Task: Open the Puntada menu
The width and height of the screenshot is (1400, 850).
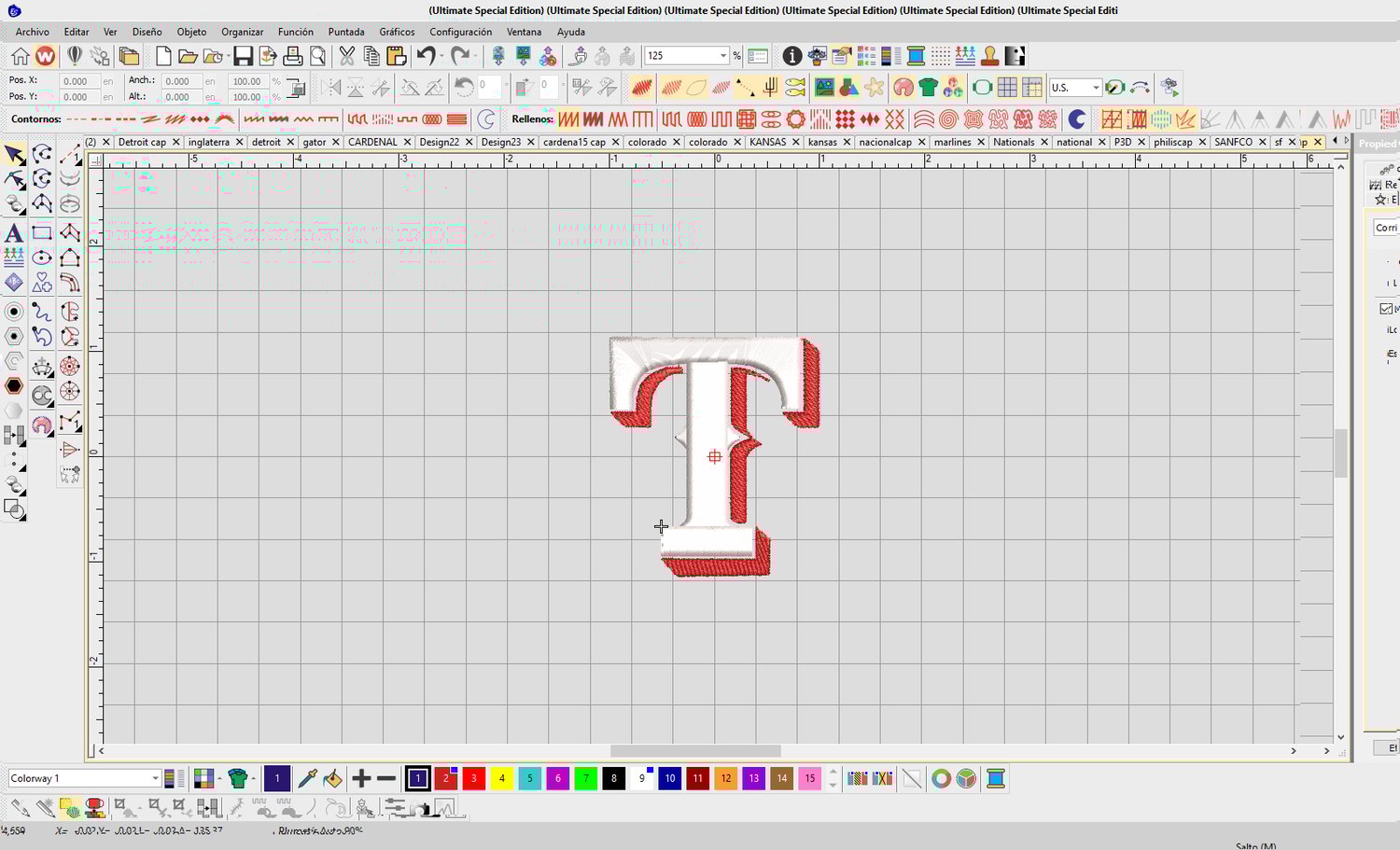Action: click(346, 32)
